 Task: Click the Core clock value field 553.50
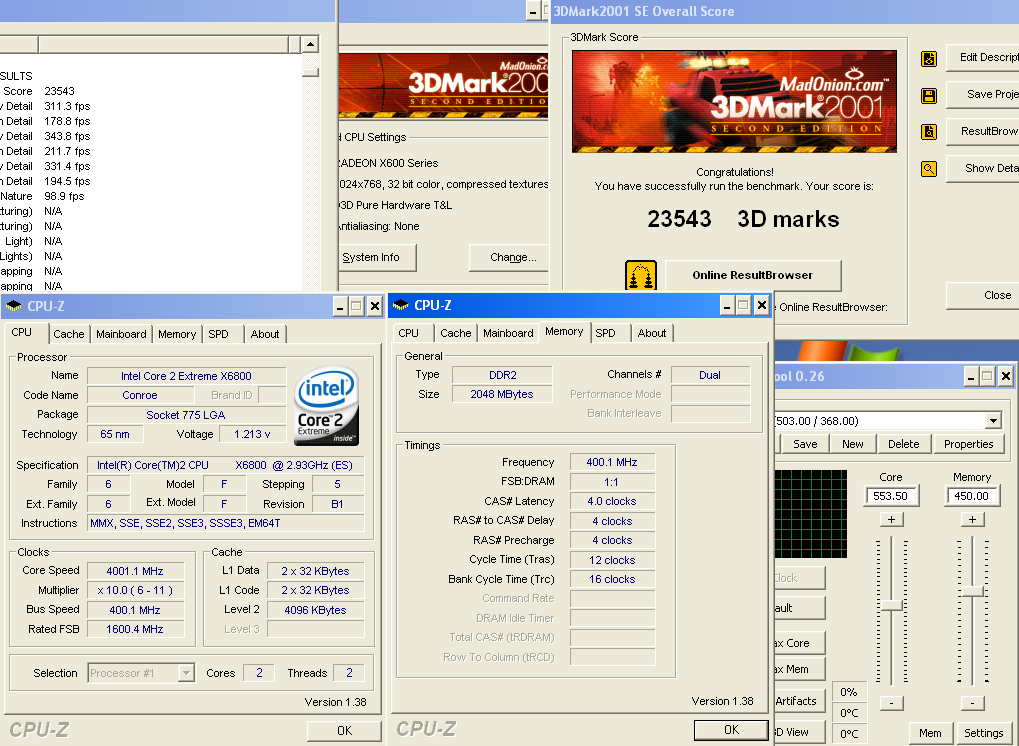[891, 496]
